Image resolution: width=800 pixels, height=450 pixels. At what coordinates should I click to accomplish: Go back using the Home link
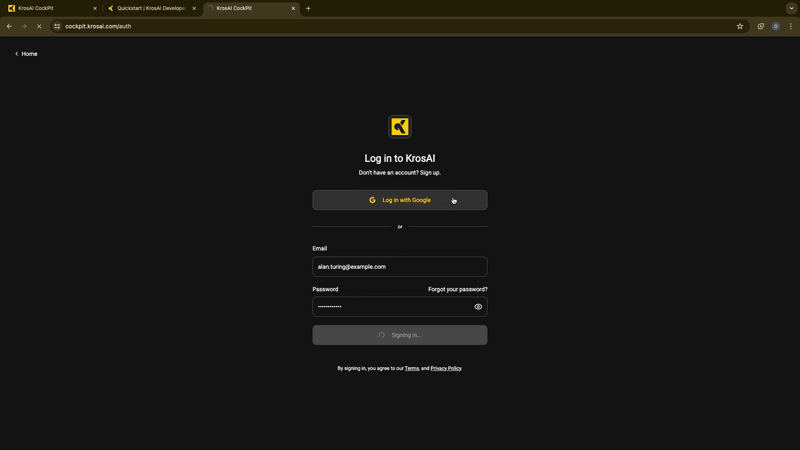pyautogui.click(x=26, y=54)
